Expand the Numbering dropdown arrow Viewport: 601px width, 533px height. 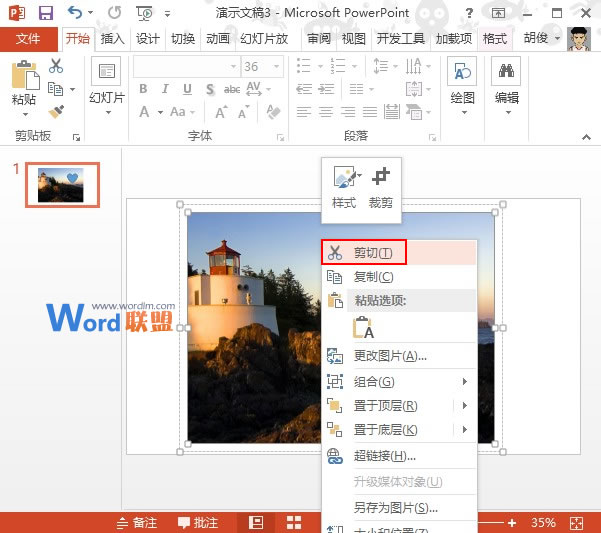(355, 66)
